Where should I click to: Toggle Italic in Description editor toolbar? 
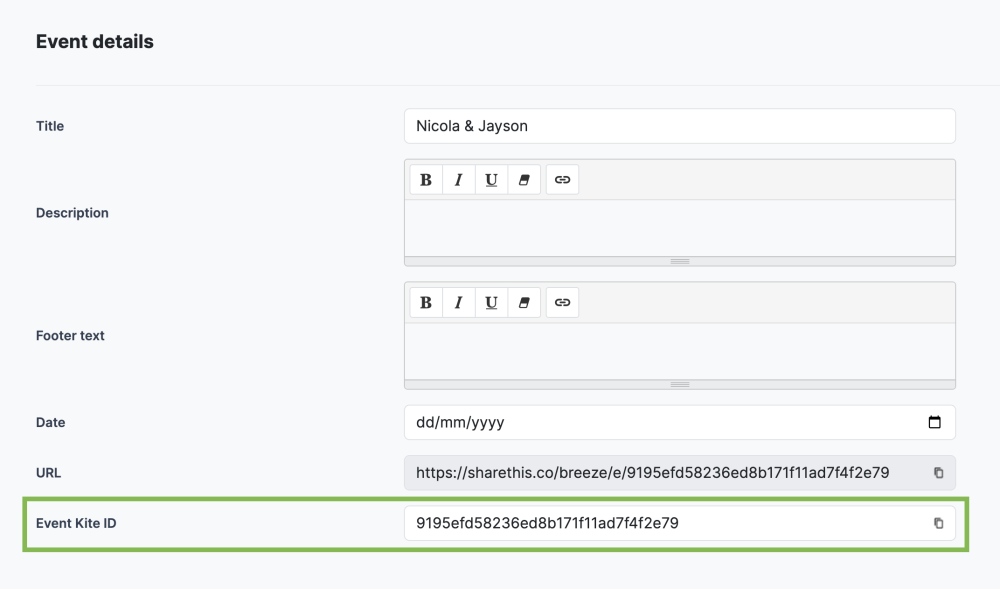(x=459, y=180)
